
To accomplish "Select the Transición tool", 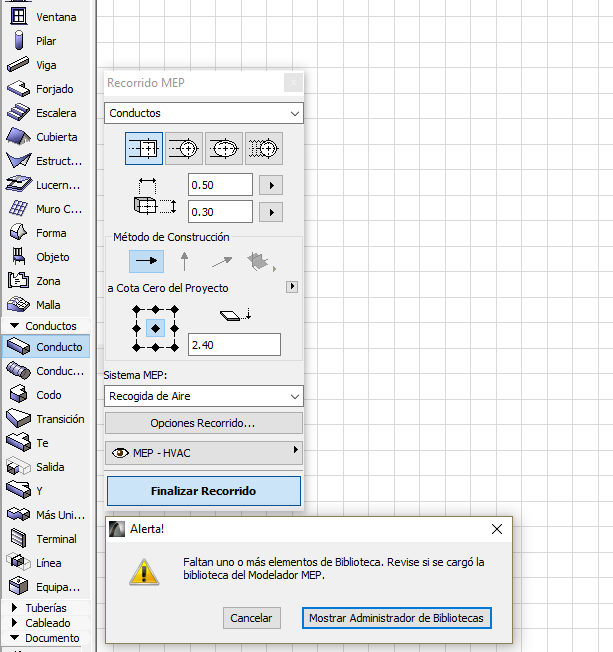I will 46,419.
